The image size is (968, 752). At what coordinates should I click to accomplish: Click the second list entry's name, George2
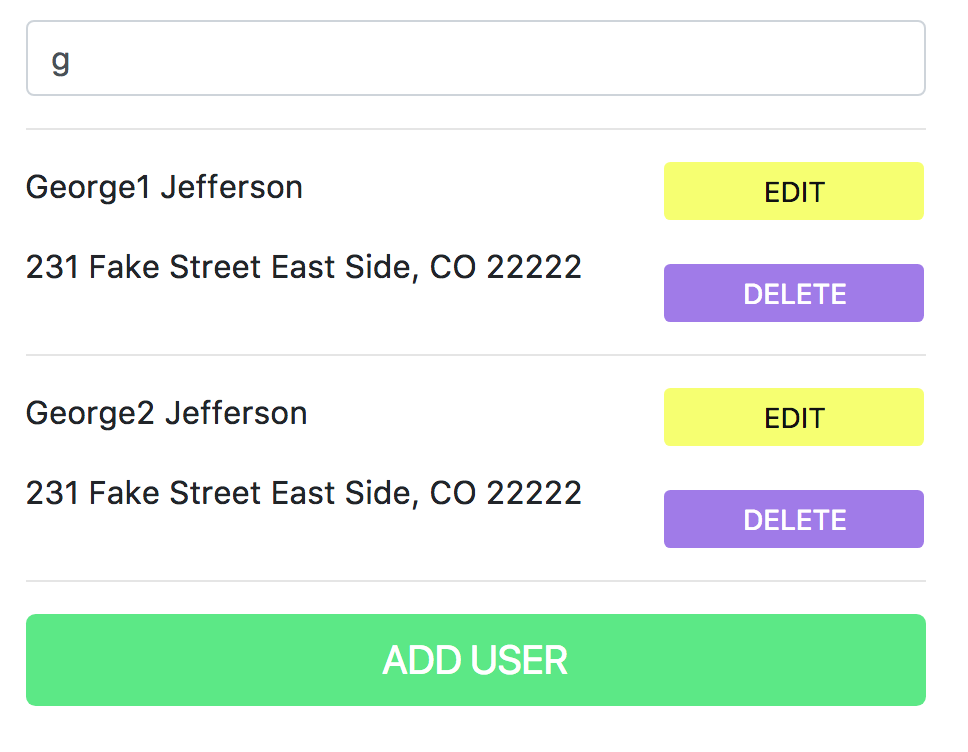pyautogui.click(x=90, y=413)
